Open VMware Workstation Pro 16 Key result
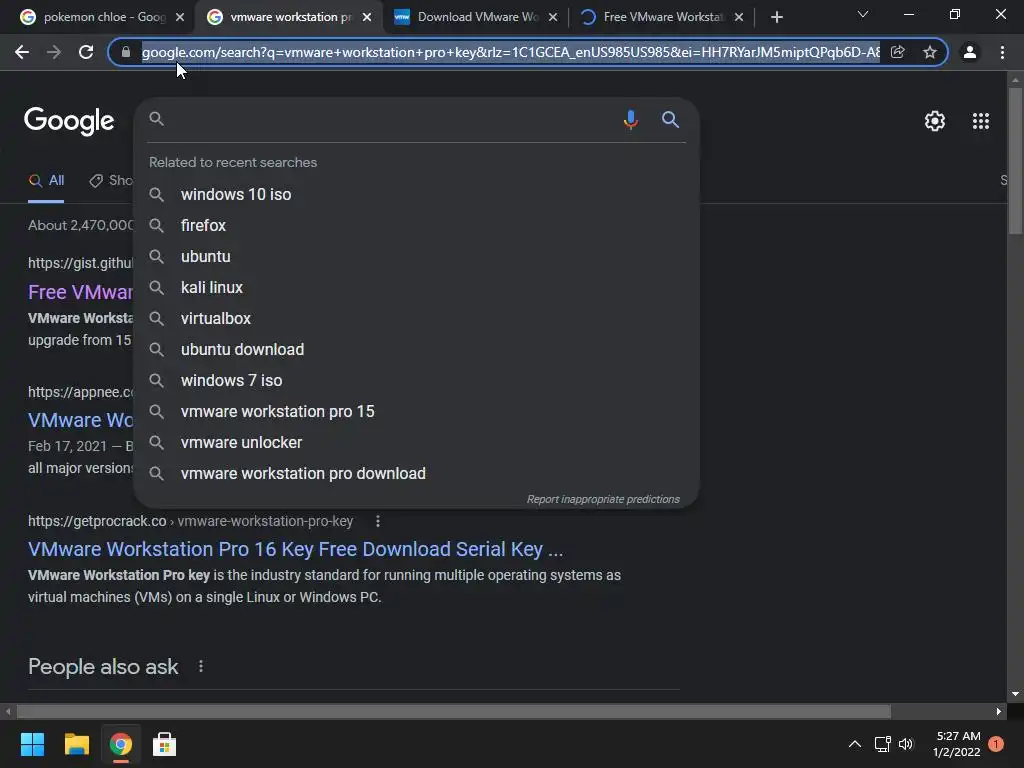The height and width of the screenshot is (768, 1024). (x=295, y=549)
